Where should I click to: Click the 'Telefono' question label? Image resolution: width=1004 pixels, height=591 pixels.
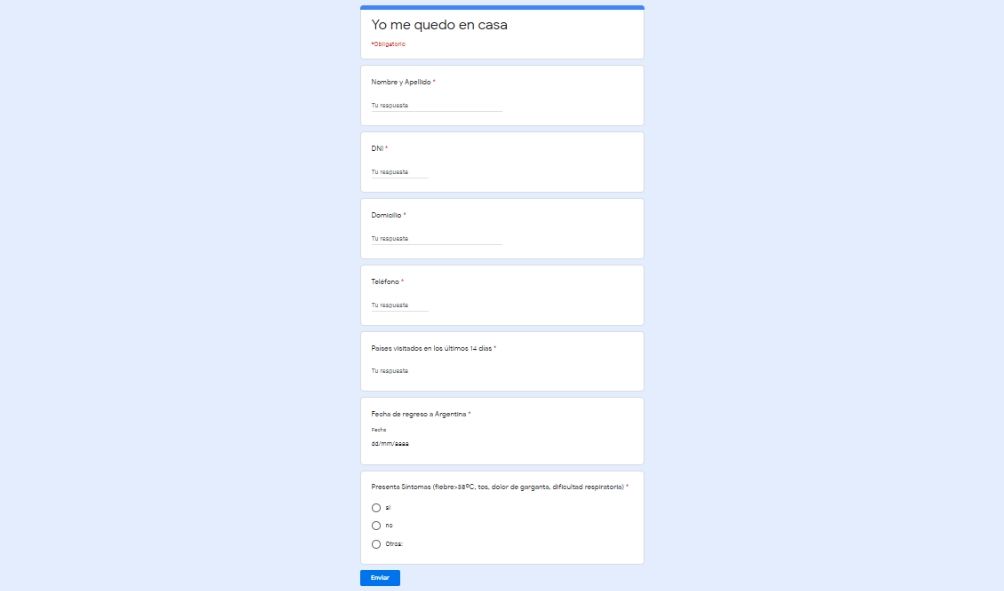(385, 282)
